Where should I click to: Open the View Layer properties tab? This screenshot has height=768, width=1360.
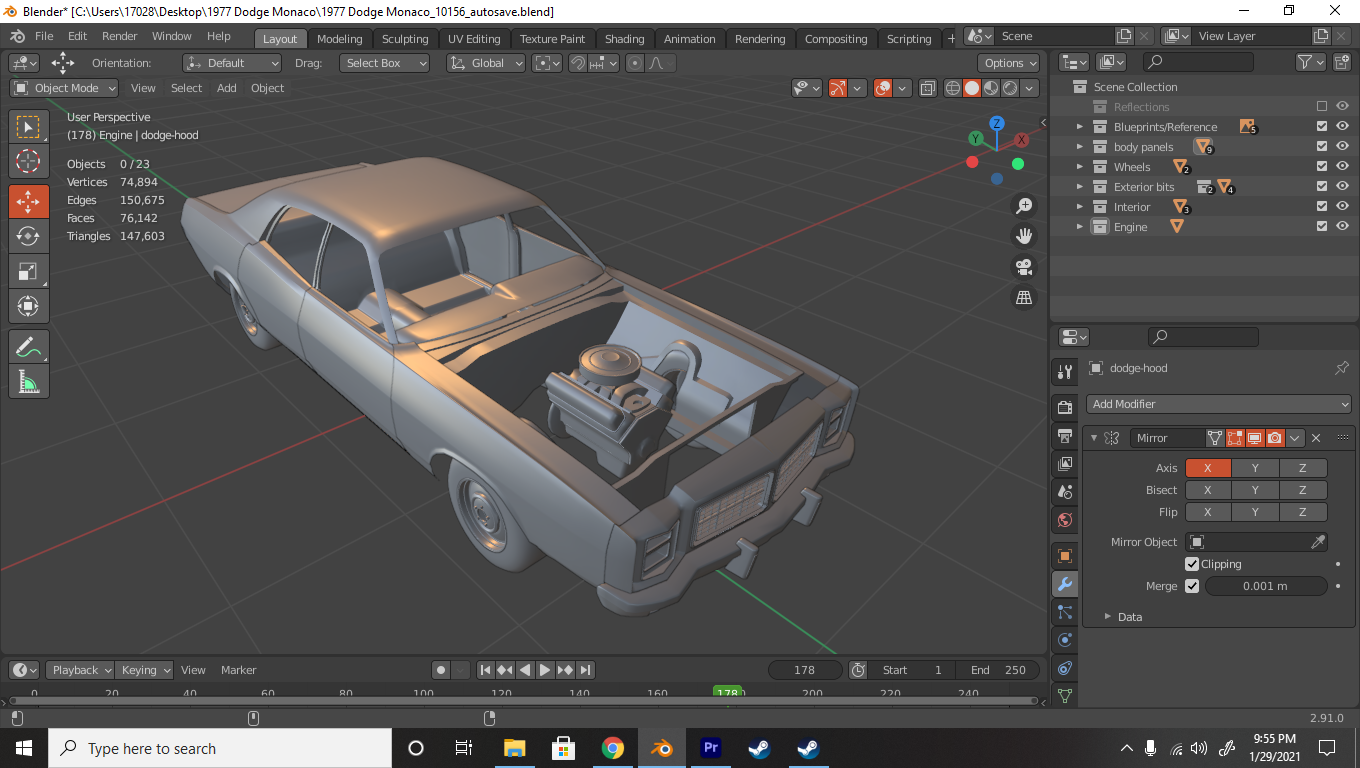(1065, 464)
